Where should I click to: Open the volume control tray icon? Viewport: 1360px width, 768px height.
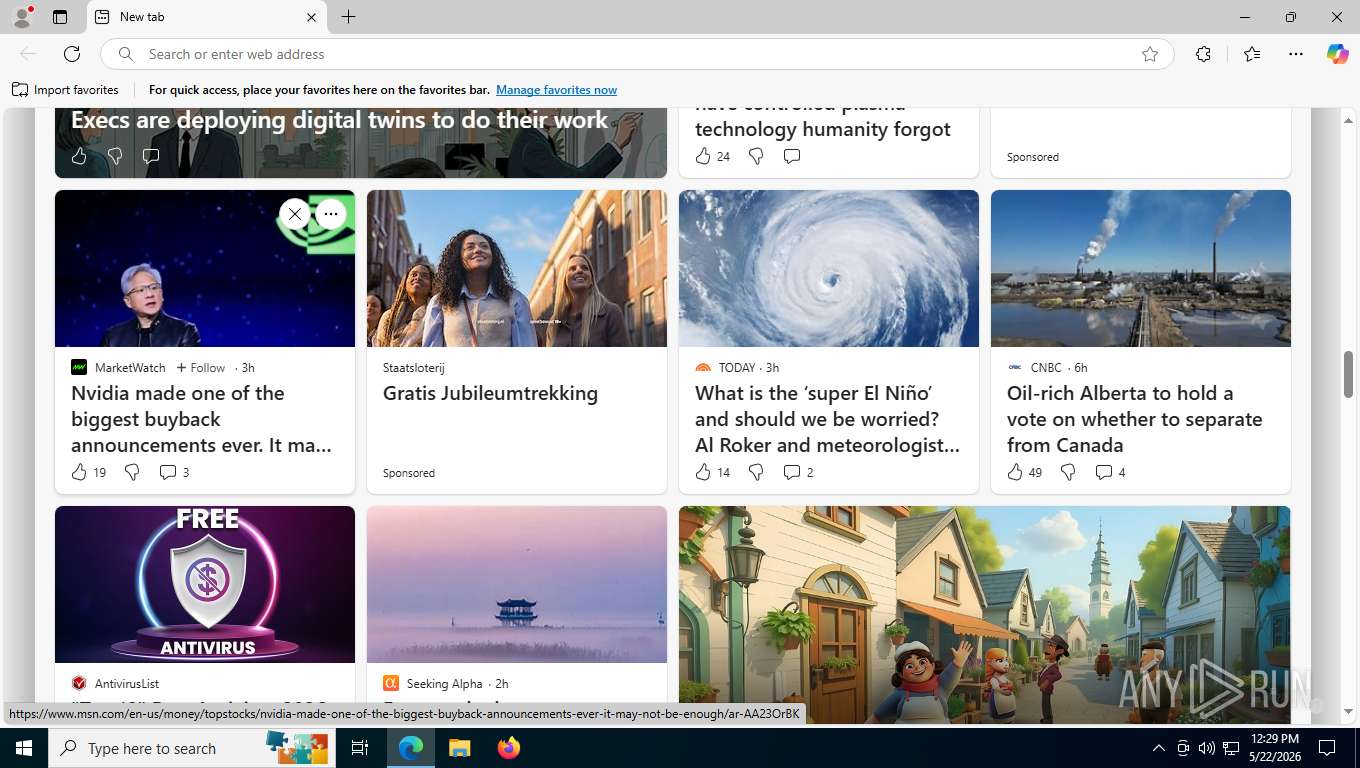pos(1206,748)
